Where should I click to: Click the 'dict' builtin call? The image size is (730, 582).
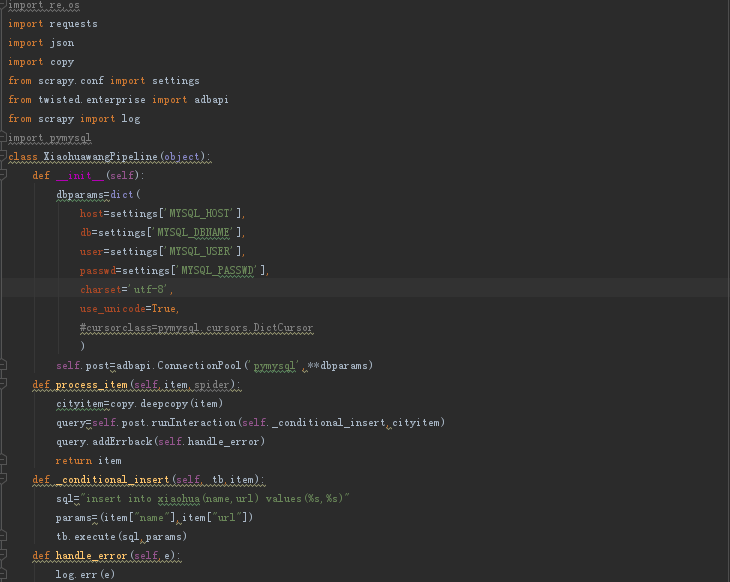pos(122,195)
